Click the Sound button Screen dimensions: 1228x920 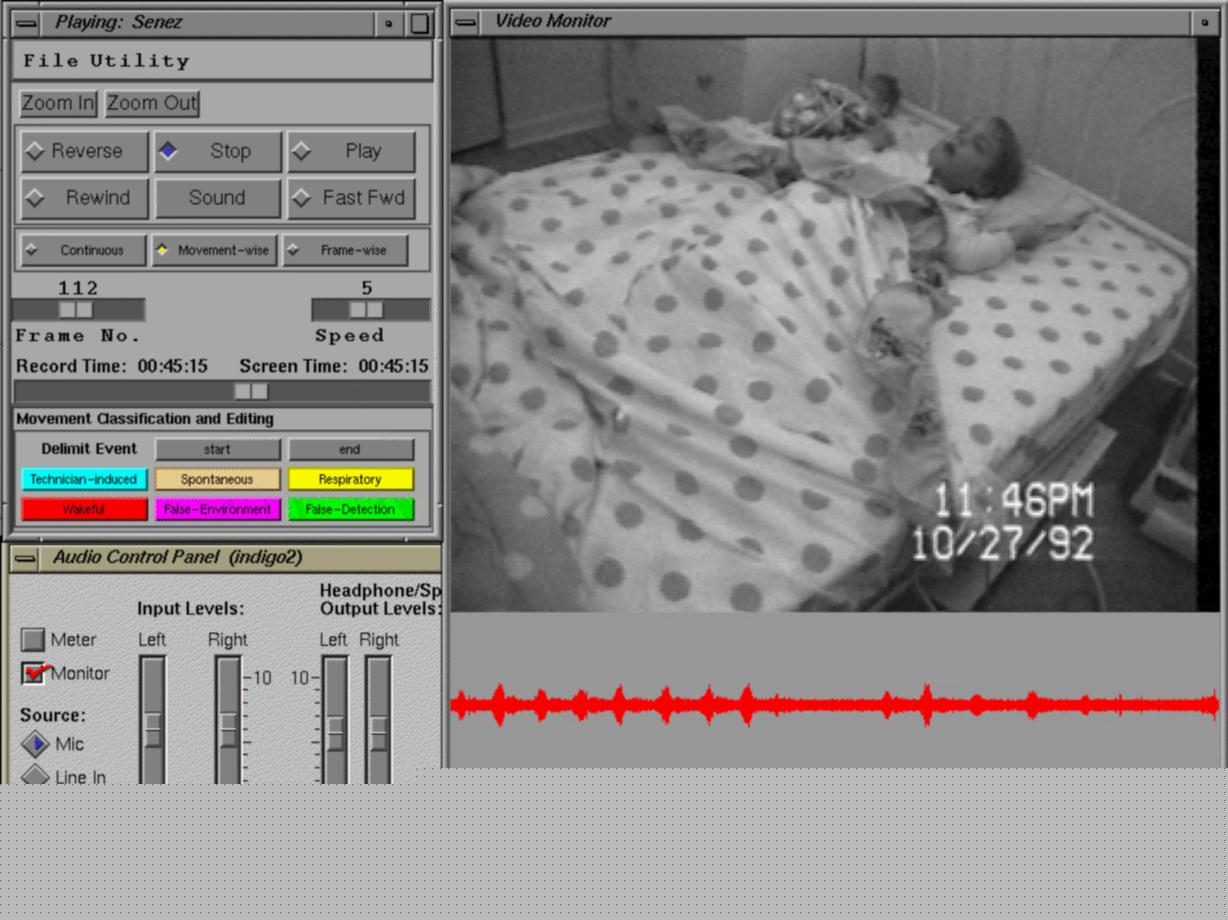218,198
